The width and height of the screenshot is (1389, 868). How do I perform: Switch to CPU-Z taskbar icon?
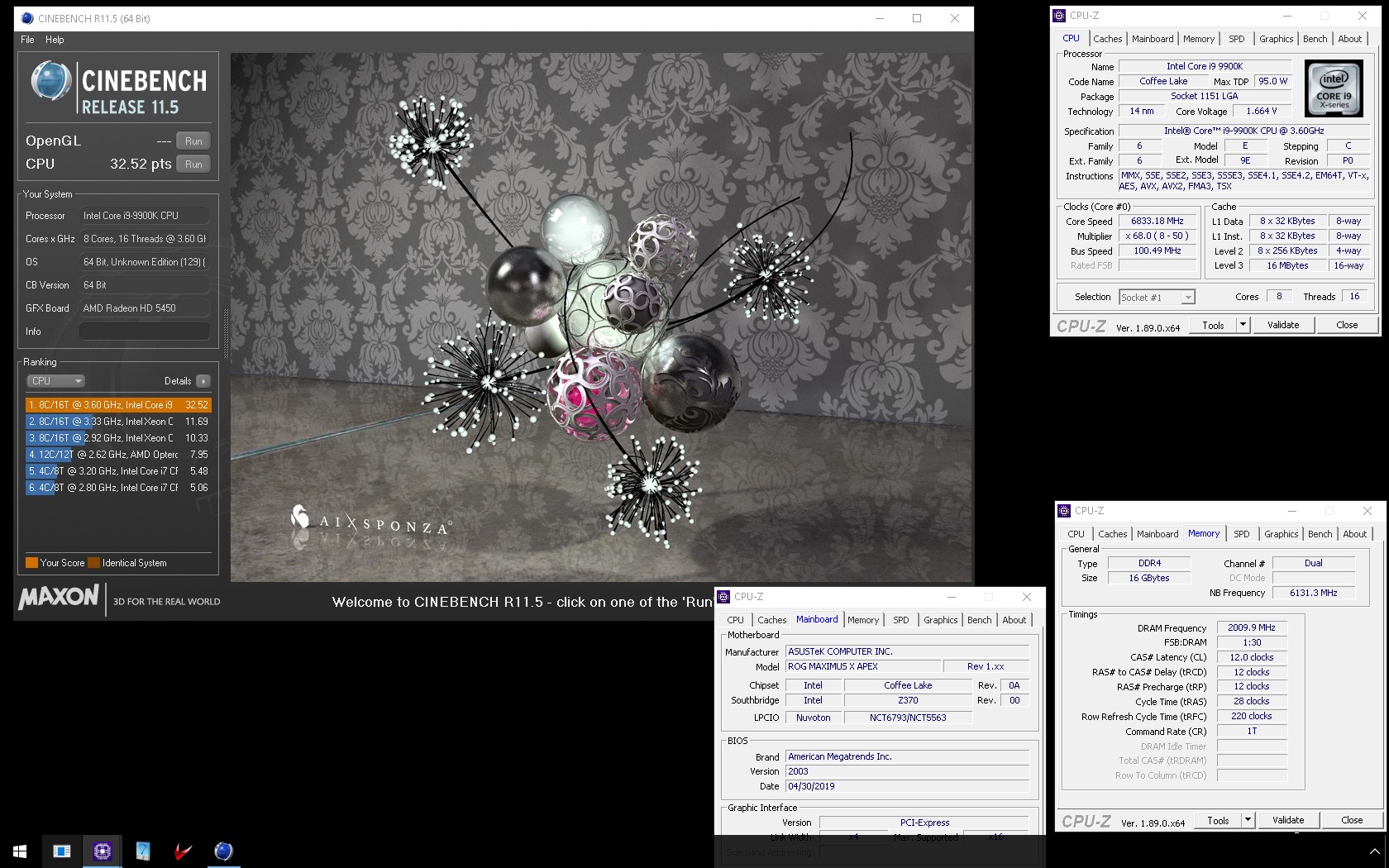(103, 851)
